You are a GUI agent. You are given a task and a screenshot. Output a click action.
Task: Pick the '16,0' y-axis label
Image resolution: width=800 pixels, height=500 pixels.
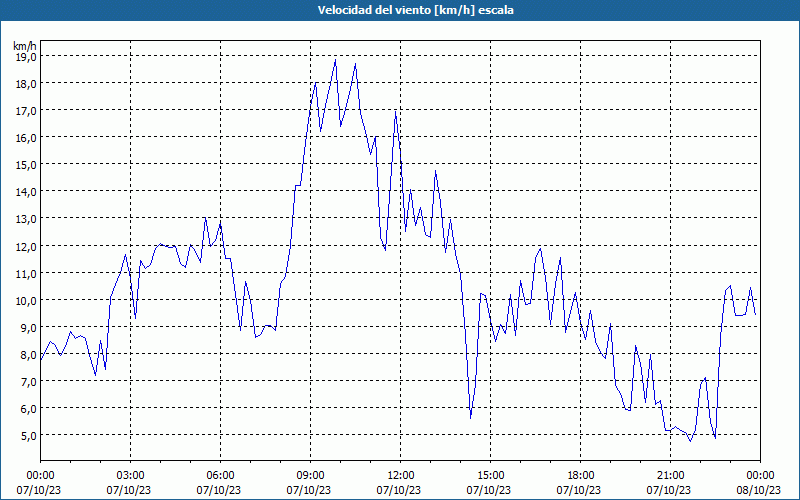click(26, 138)
